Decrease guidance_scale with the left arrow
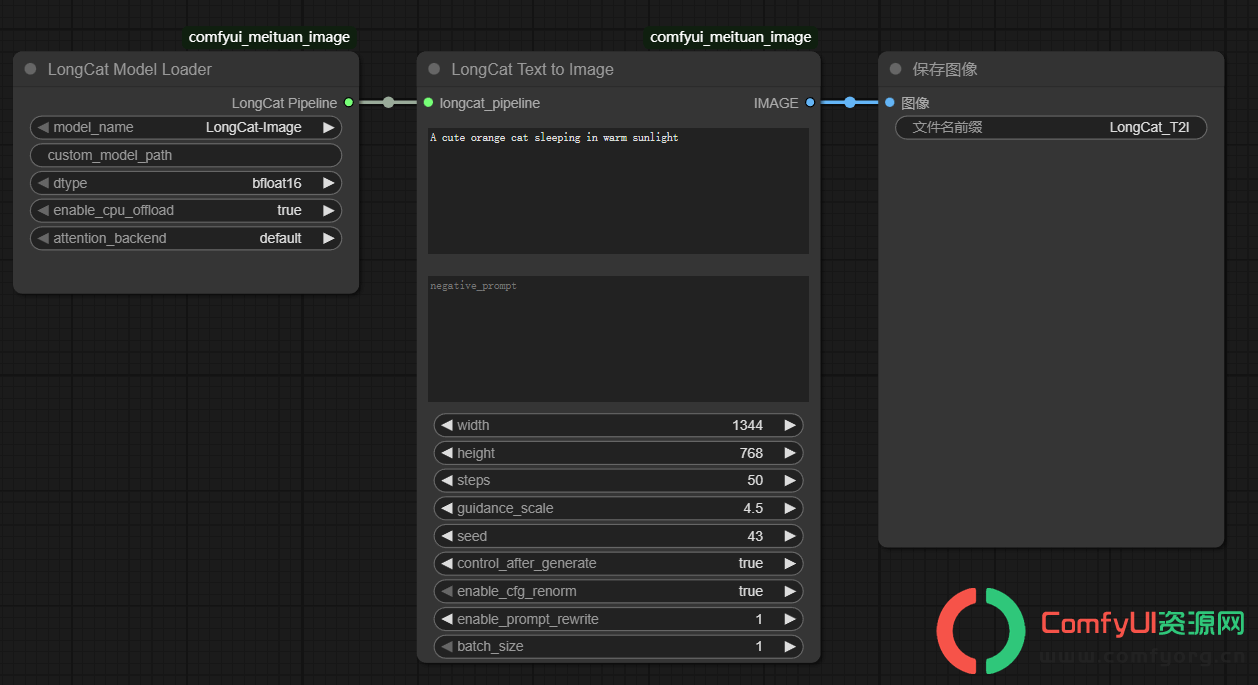This screenshot has width=1258, height=685. pos(447,508)
